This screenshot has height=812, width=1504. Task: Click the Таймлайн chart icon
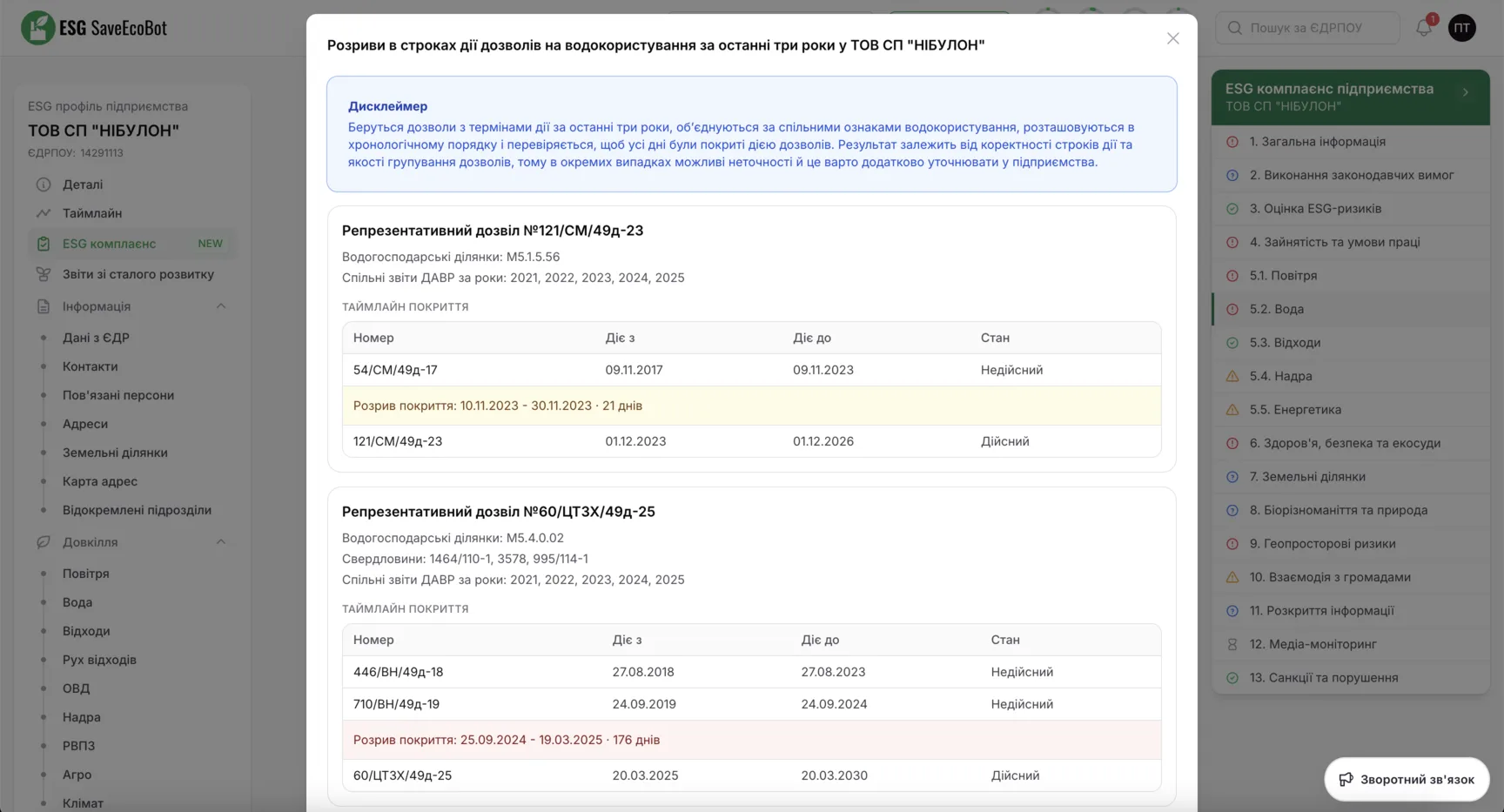43,213
